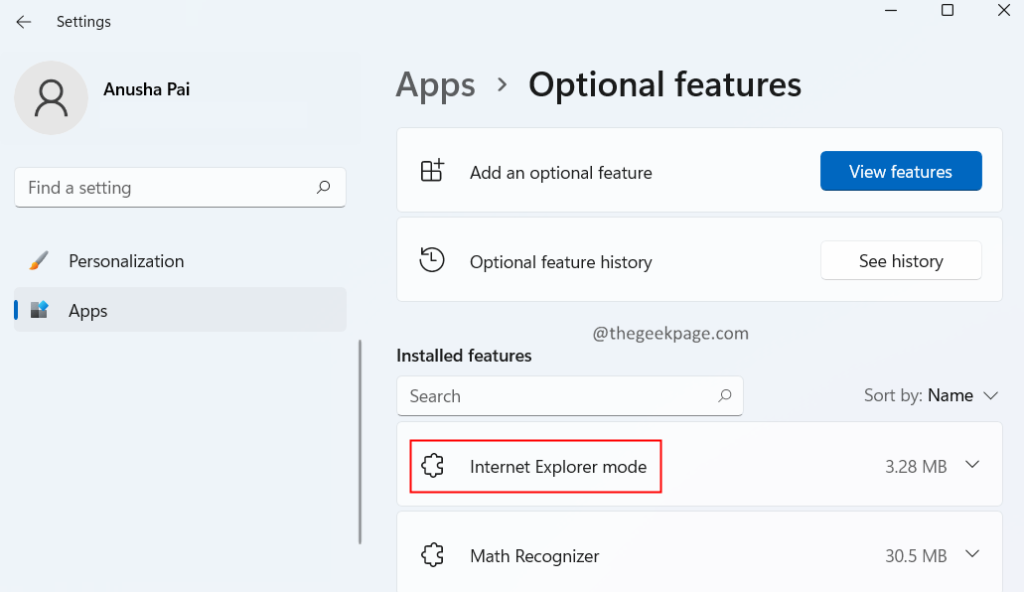This screenshot has height=592, width=1024.
Task: Go to Apps breadcrumb link
Action: [x=434, y=85]
